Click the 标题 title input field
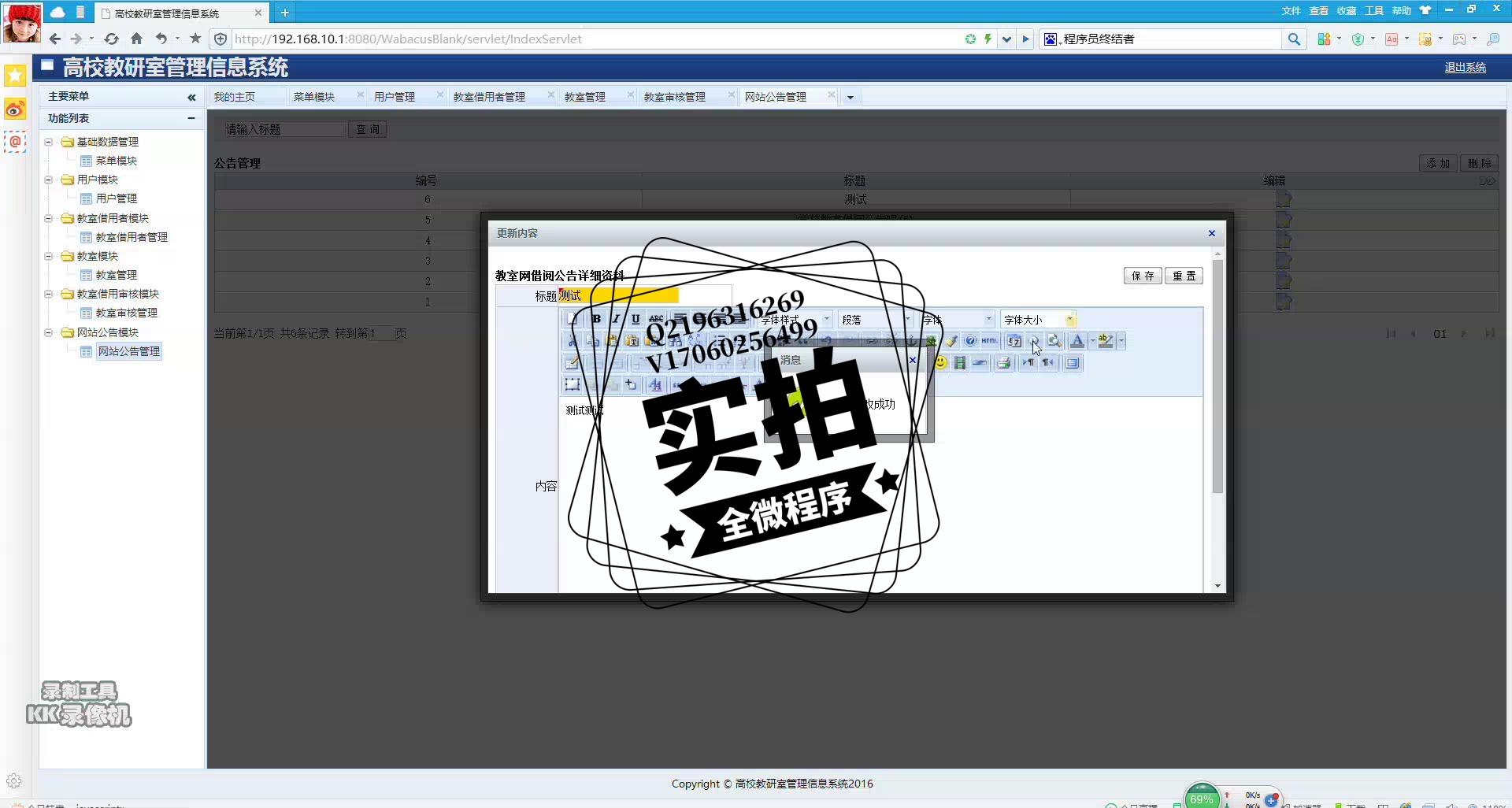Viewport: 1512px width, 808px height. pos(618,295)
